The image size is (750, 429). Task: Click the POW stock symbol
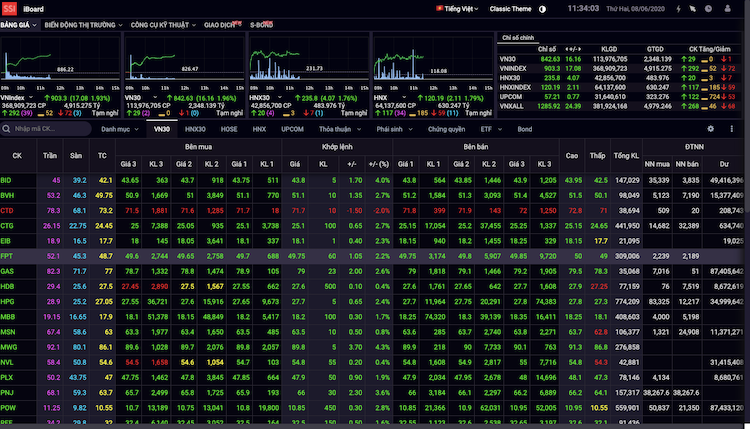8,408
